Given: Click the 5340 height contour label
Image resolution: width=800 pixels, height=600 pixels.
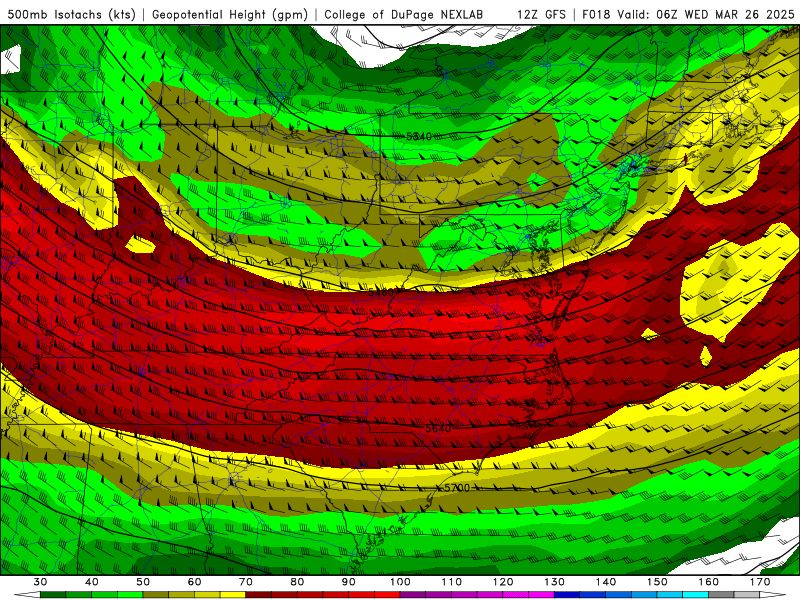Looking at the screenshot, I should coord(419,136).
